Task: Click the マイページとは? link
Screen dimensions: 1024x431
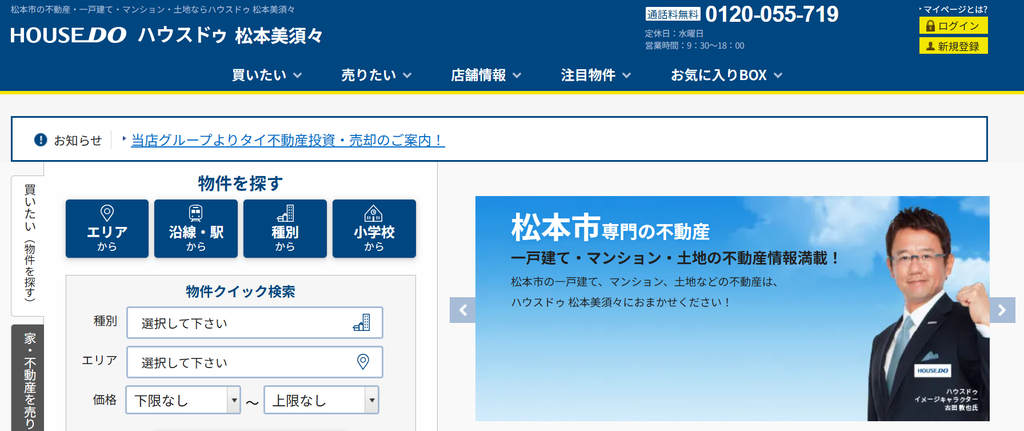Action: [x=953, y=8]
